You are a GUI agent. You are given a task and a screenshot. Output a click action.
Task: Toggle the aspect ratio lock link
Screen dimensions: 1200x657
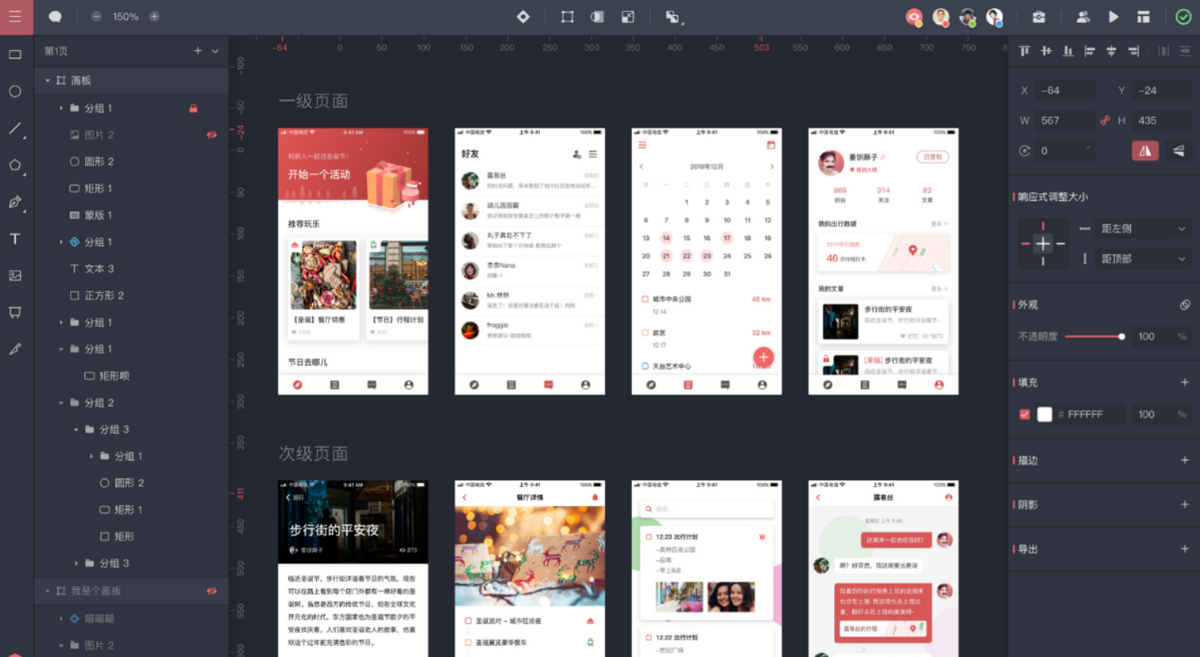click(1105, 120)
